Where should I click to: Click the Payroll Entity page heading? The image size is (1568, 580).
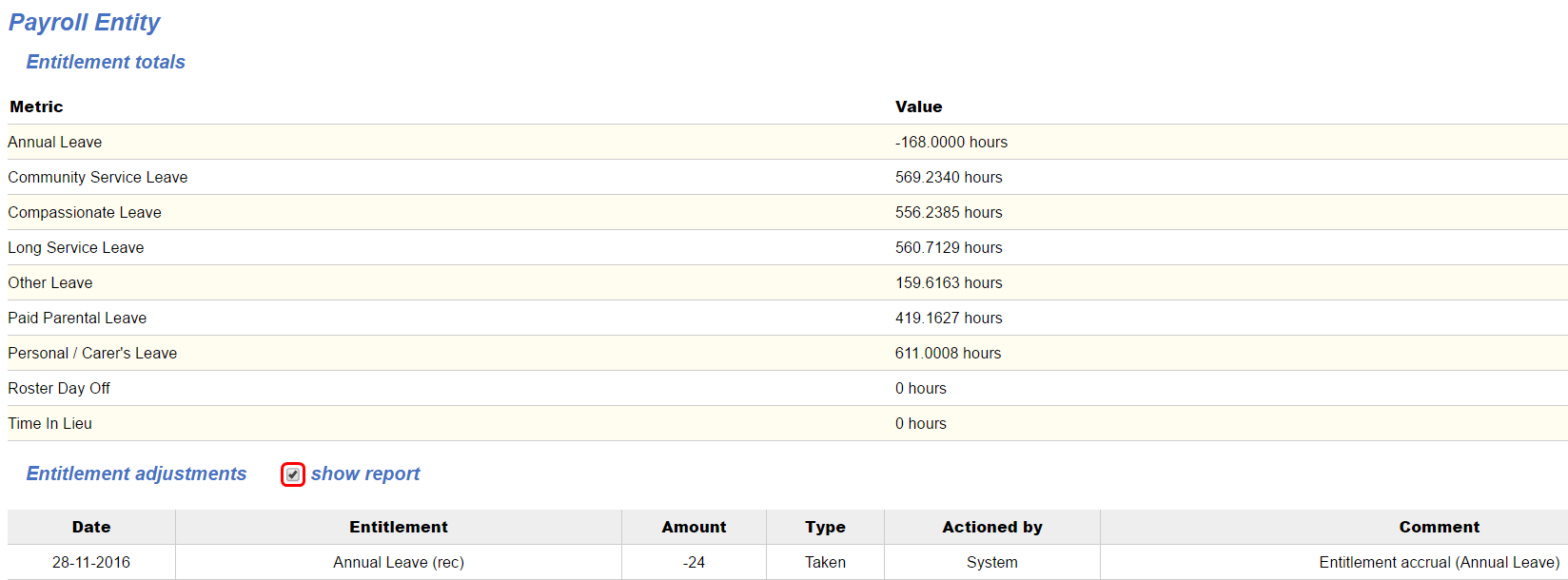click(x=85, y=22)
